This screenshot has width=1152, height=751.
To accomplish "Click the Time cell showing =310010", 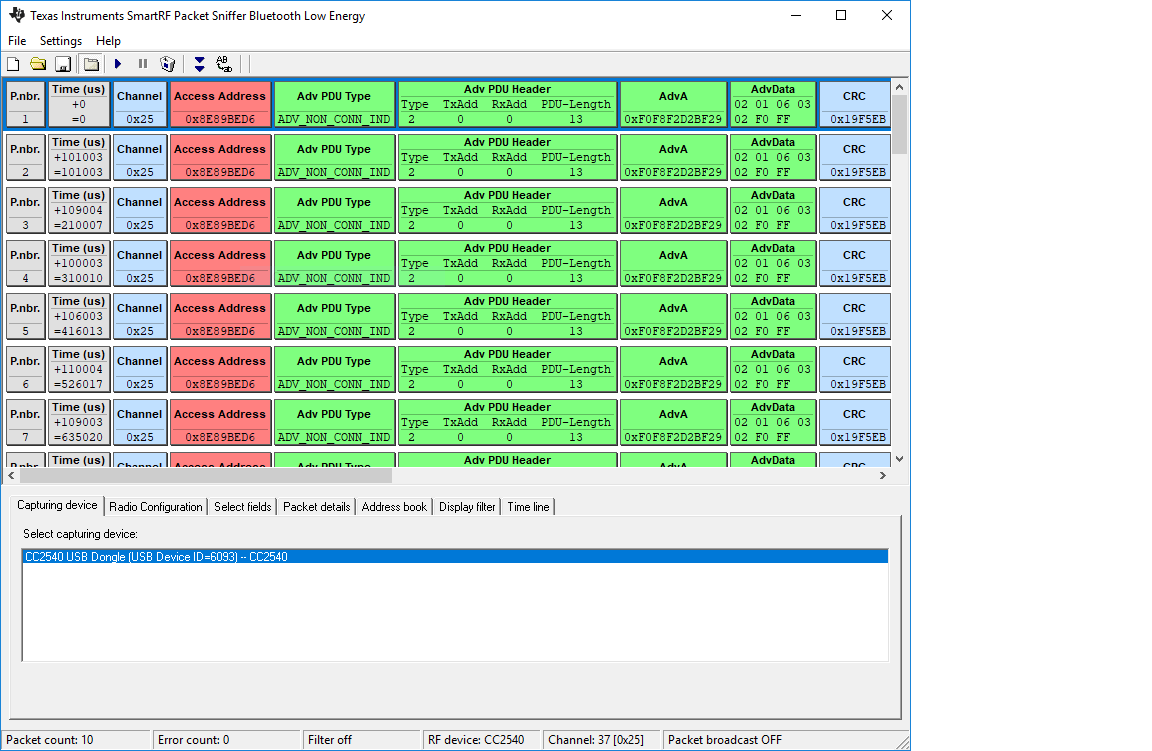I will point(79,263).
